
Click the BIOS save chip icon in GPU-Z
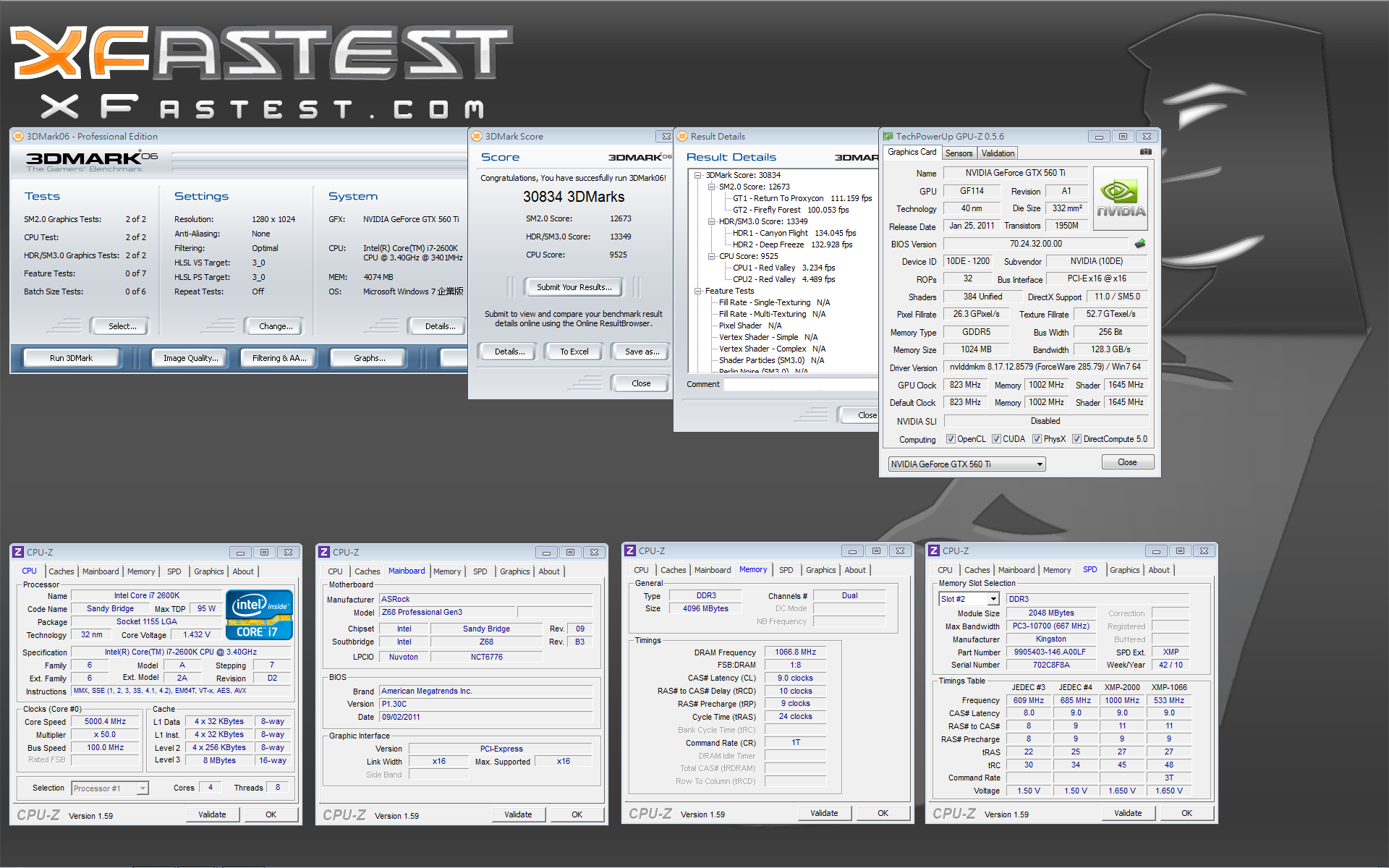point(1141,244)
